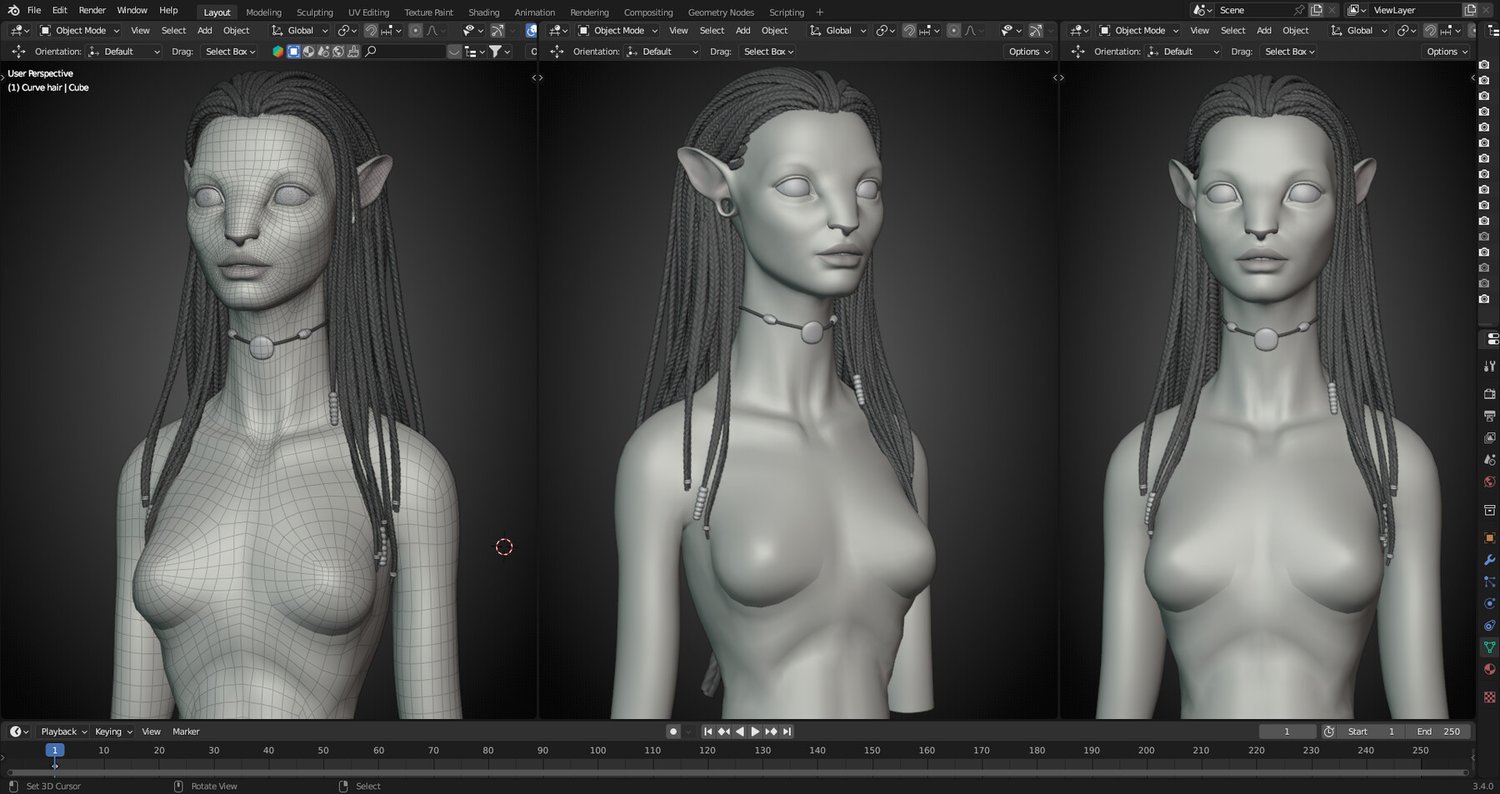Open the Render properties tab icon
Screen dimensions: 1500x794
pyautogui.click(x=1490, y=394)
